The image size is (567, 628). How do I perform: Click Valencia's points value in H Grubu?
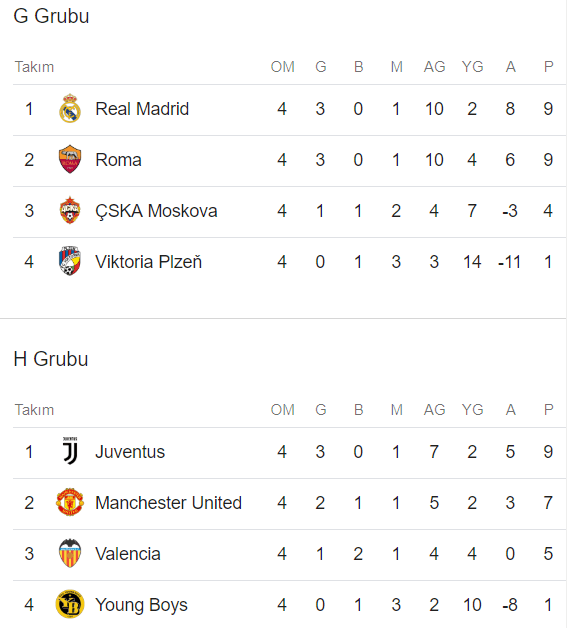coord(548,554)
